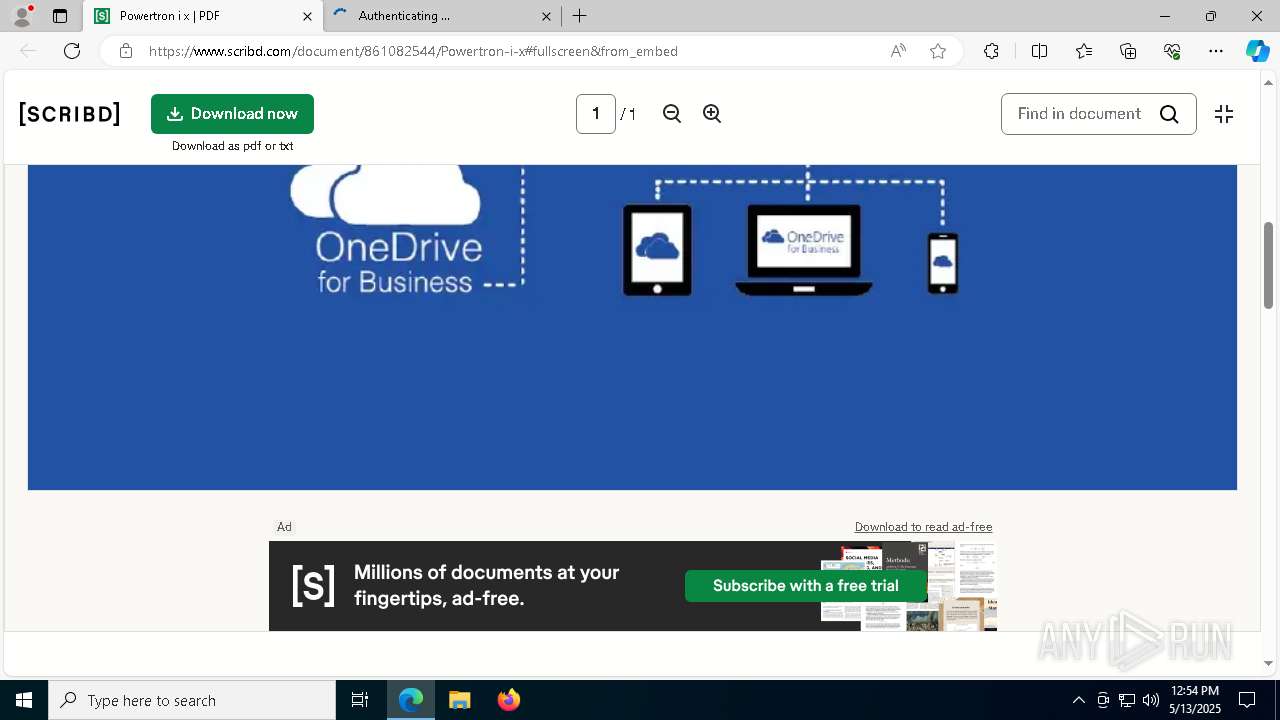Click the OneDrive for Business document image
This screenshot has width=1280, height=720.
[632, 327]
